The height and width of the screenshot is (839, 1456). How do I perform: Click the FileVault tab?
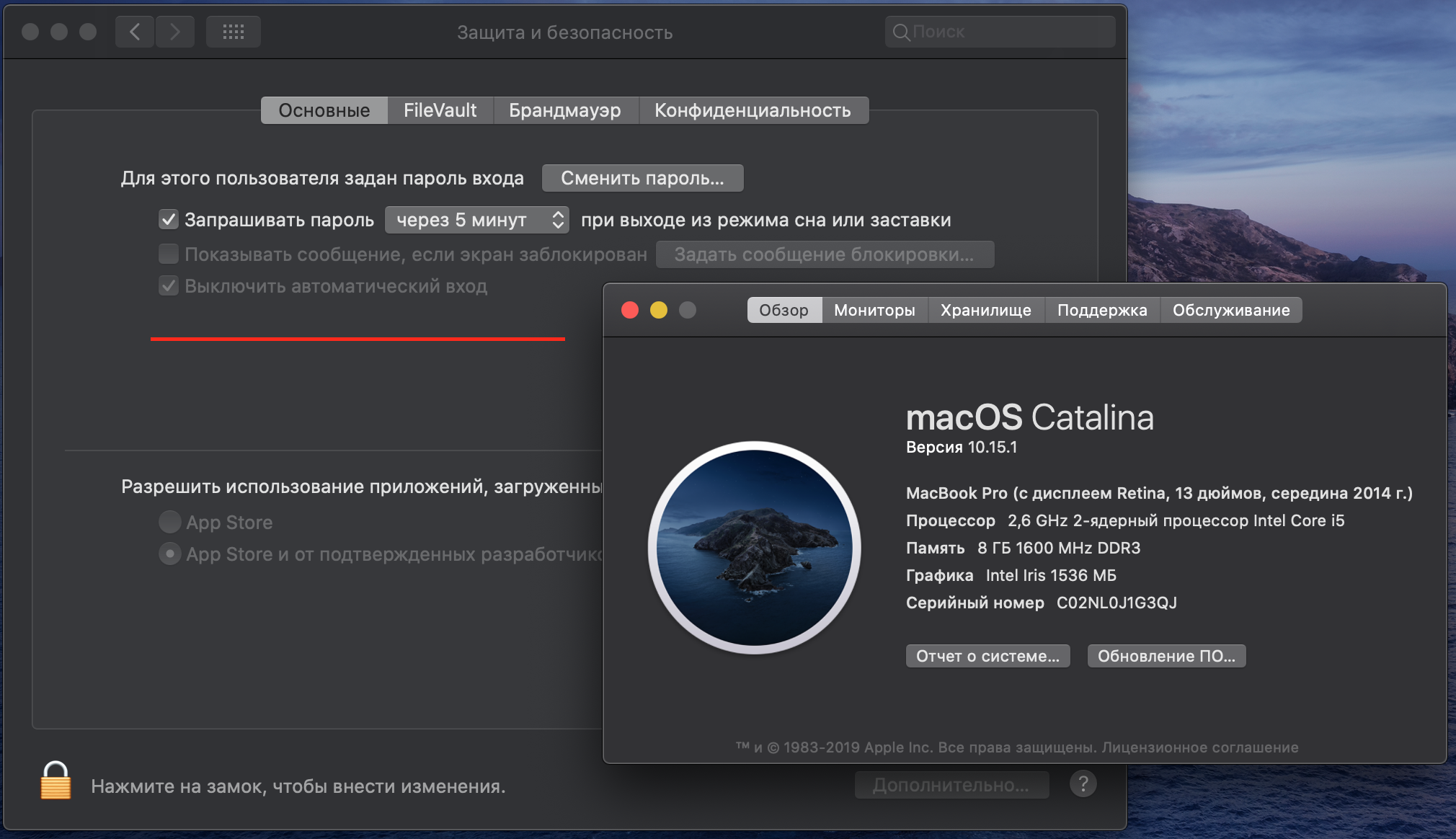coord(440,109)
